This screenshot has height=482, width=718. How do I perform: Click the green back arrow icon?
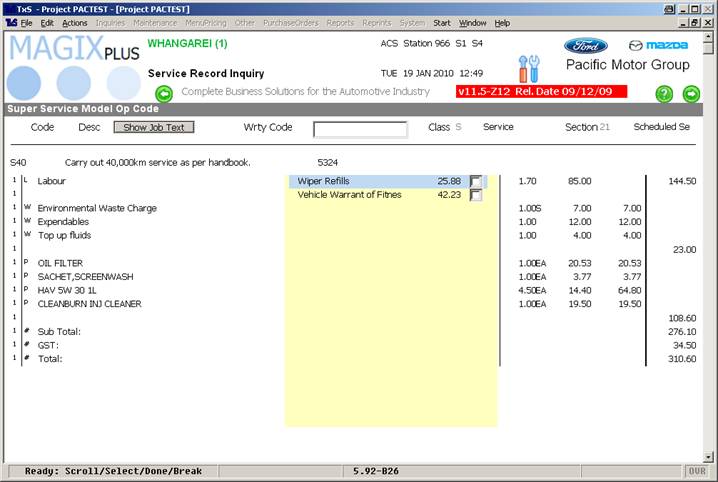tap(165, 94)
